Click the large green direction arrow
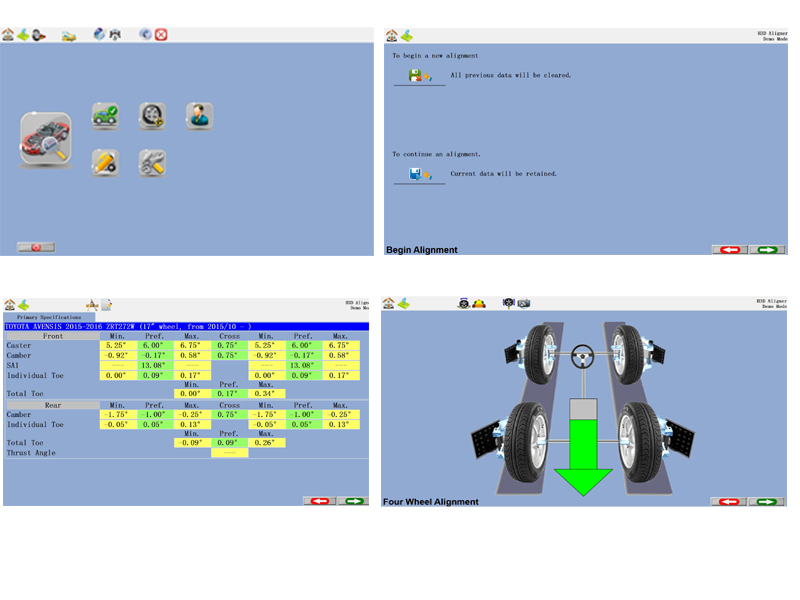 pos(582,453)
